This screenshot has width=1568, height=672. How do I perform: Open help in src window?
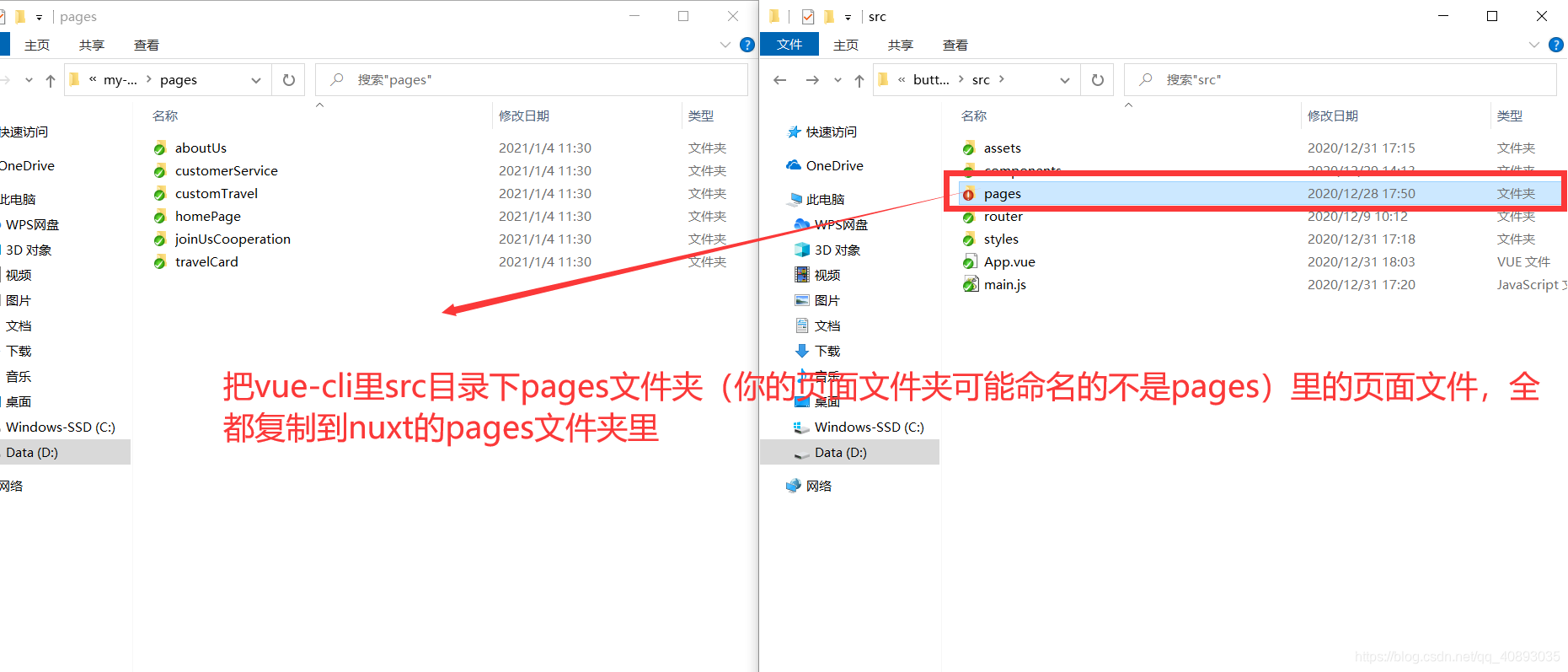click(x=1556, y=45)
